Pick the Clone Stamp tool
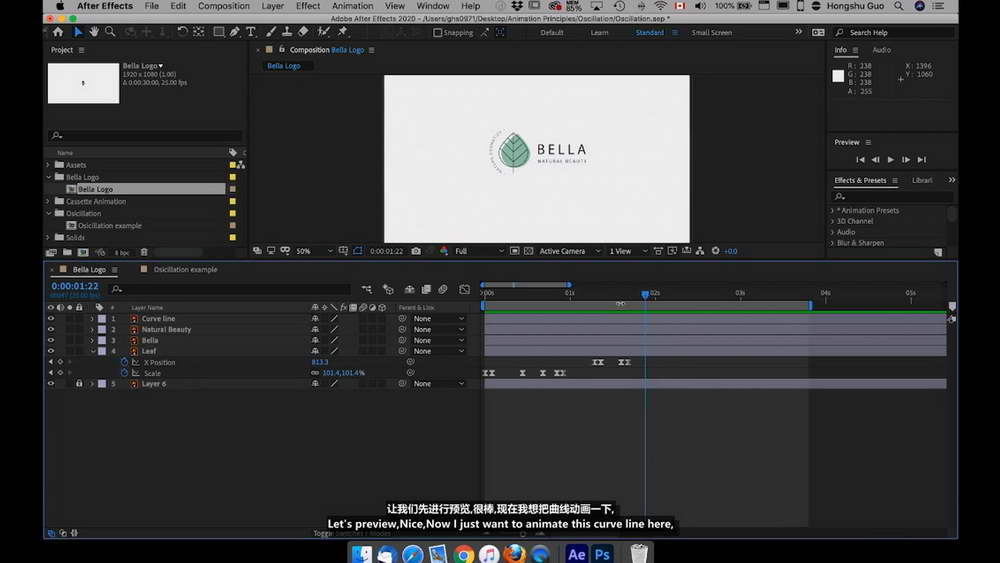 point(287,32)
